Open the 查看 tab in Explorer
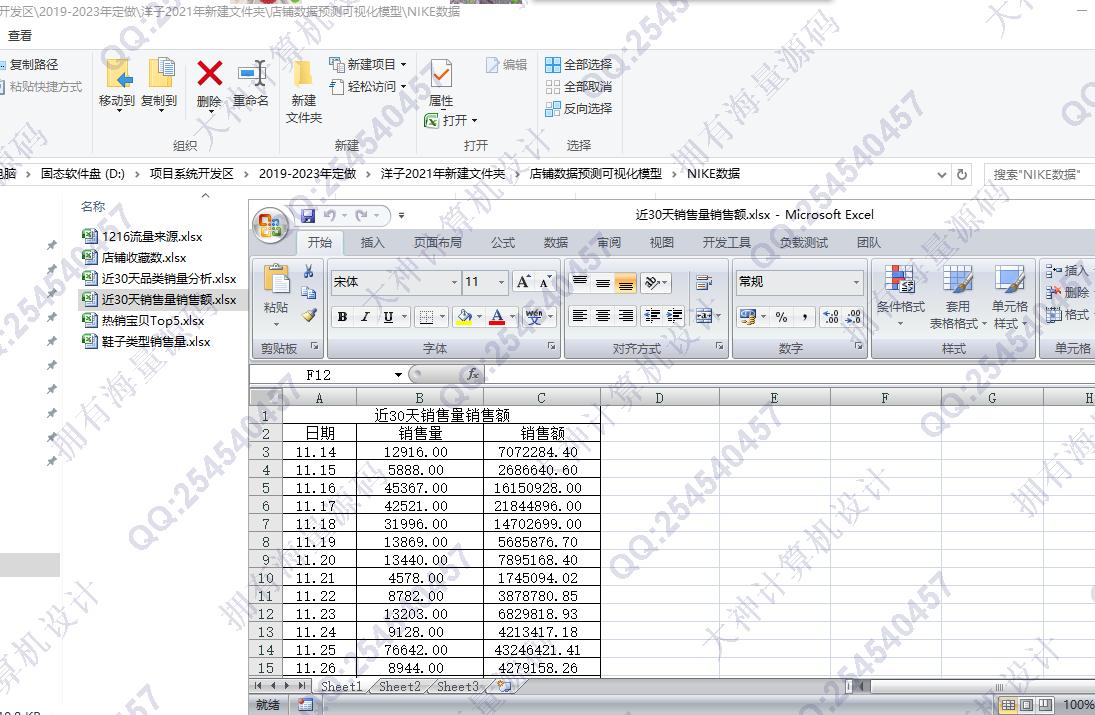 click(20, 35)
